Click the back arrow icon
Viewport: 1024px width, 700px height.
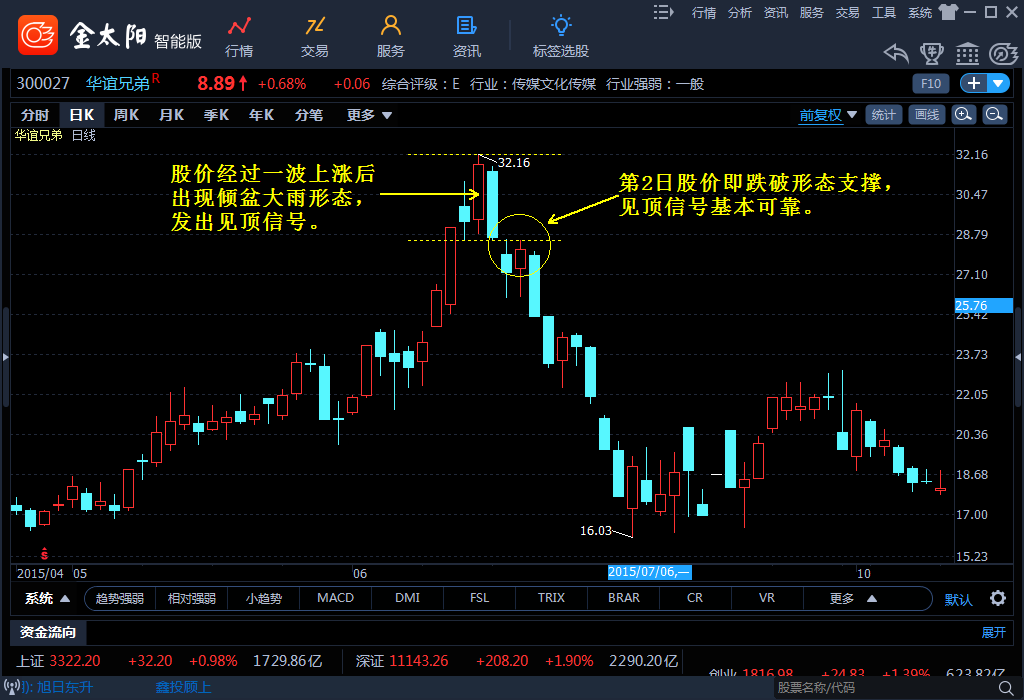pyautogui.click(x=896, y=54)
